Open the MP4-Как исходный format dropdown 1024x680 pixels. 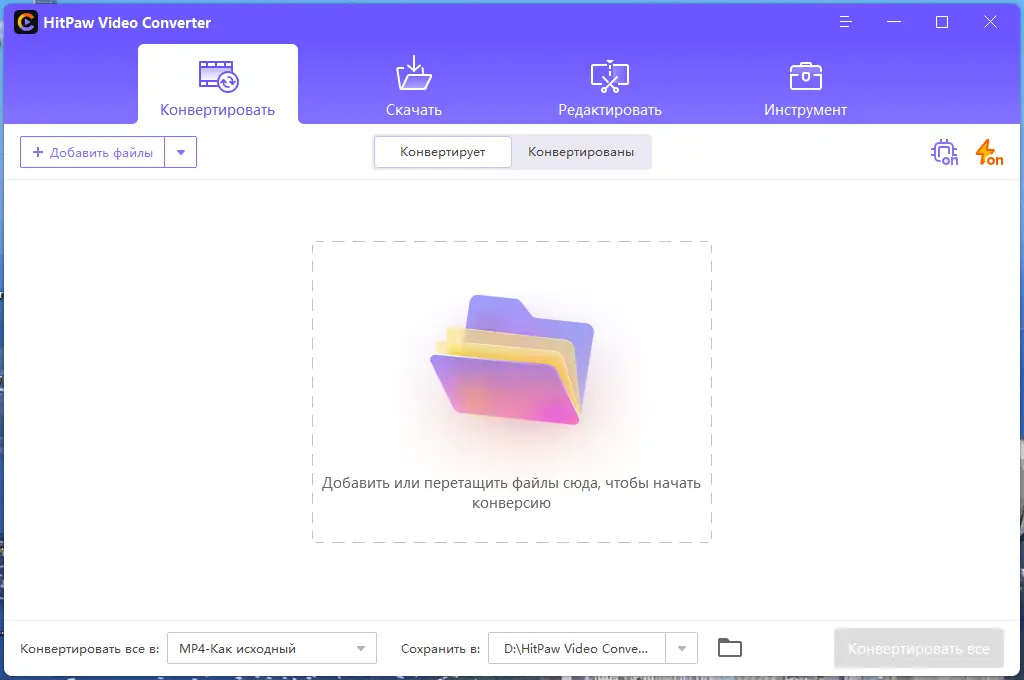point(270,648)
